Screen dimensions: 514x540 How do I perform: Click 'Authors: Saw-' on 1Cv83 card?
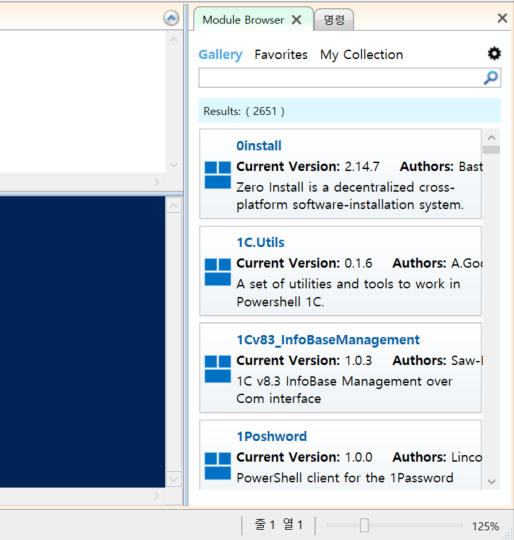(x=438, y=360)
